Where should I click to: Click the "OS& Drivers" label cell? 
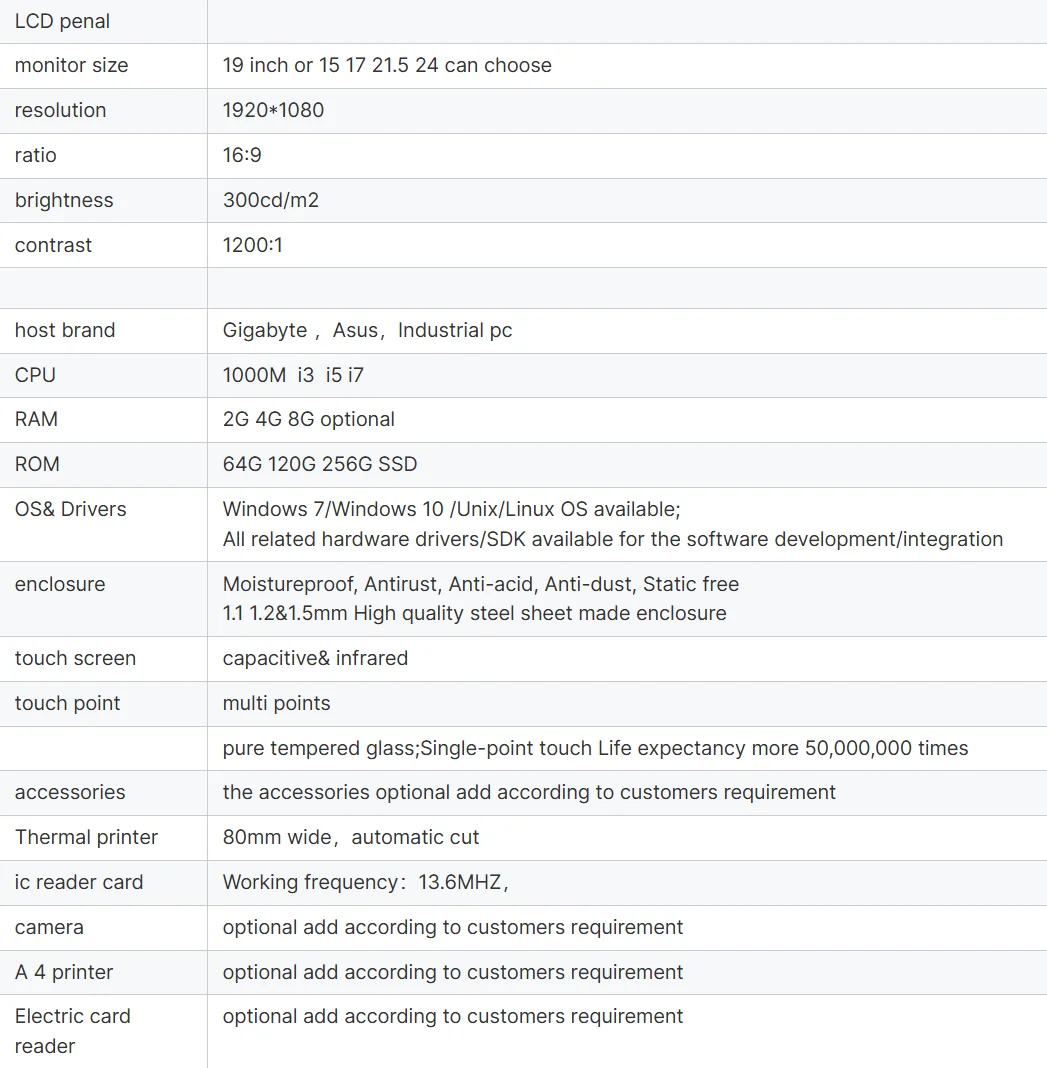(70, 509)
